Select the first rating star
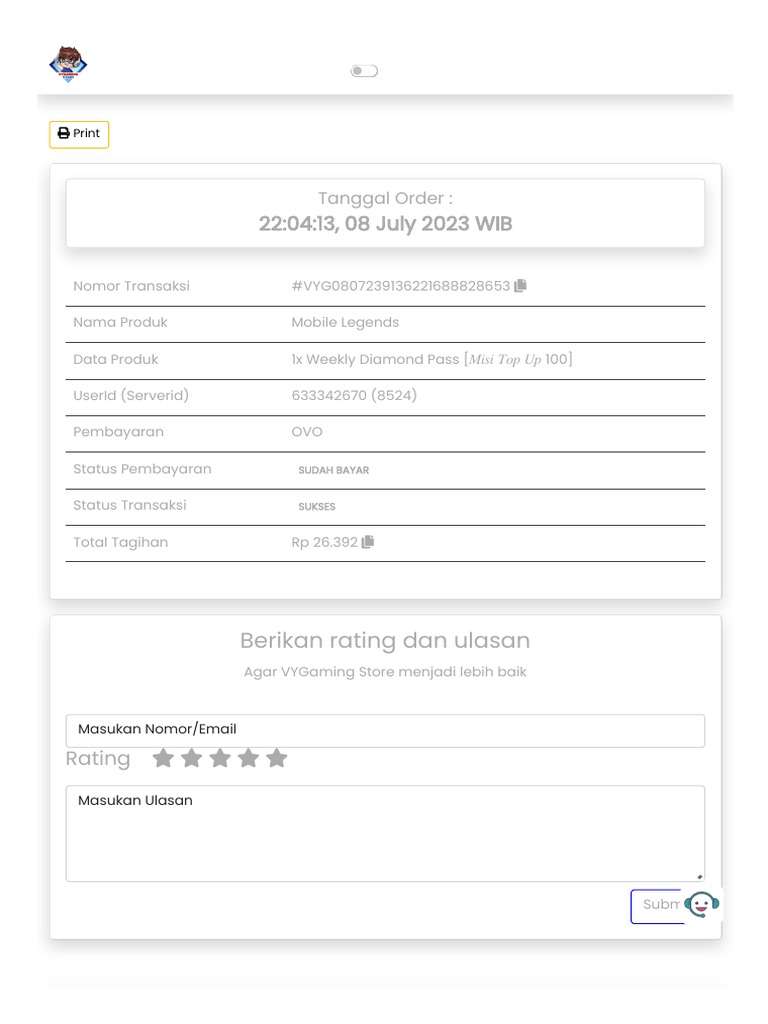 [162, 759]
